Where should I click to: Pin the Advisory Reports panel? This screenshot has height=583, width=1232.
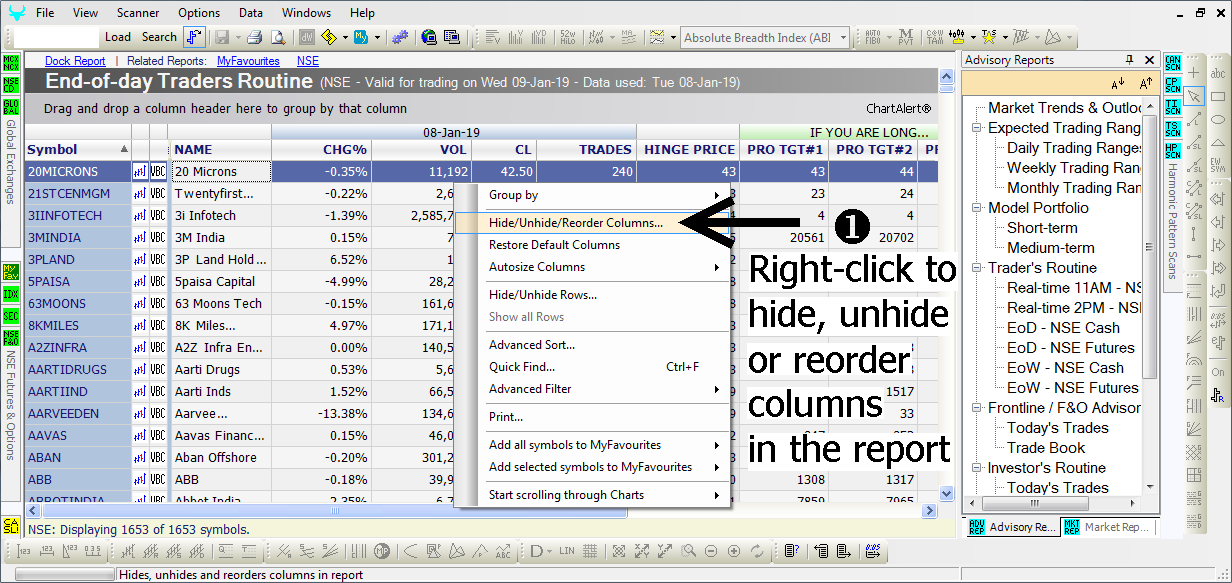1130,60
